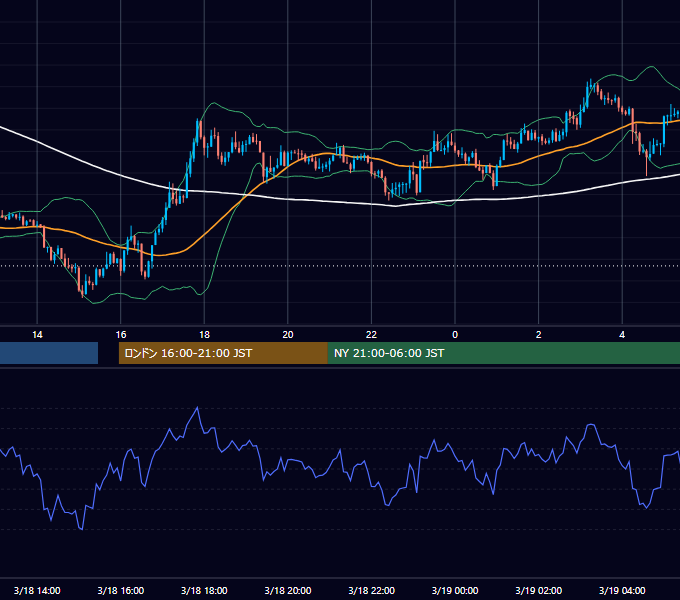Click the hour label 0 on price chart axis
The image size is (680, 600).
pos(455,335)
